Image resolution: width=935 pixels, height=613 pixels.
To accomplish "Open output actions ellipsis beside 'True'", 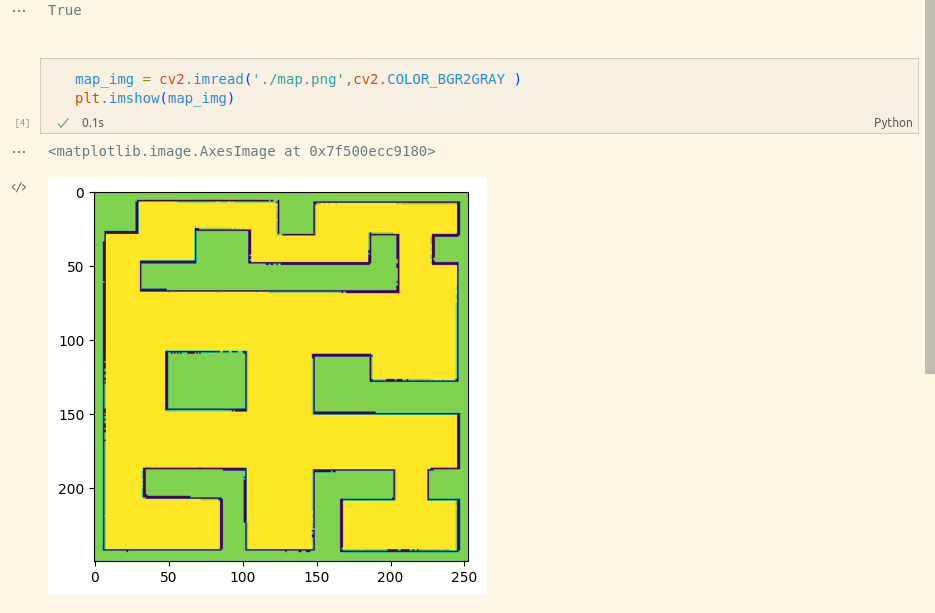I will [x=19, y=11].
